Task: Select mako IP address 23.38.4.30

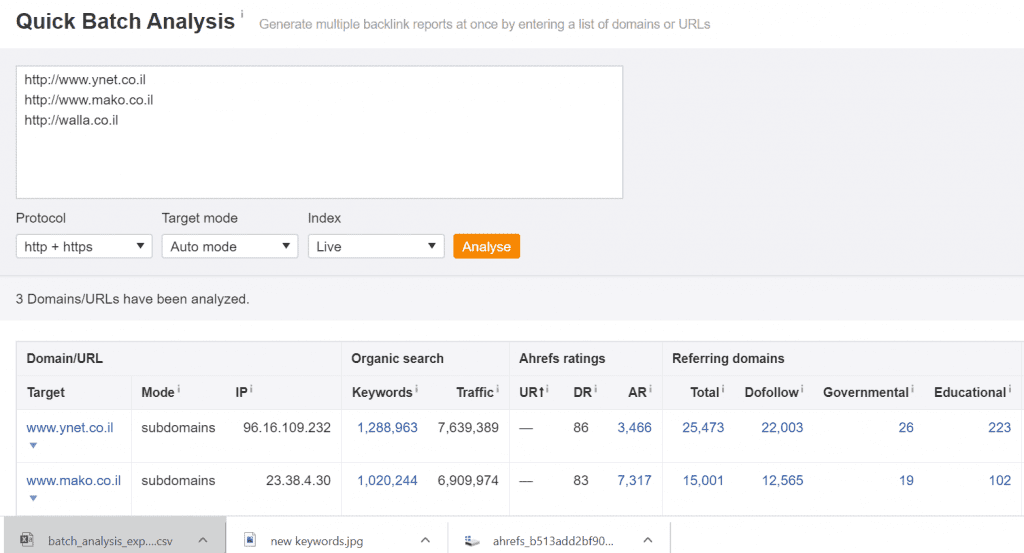Action: click(298, 481)
